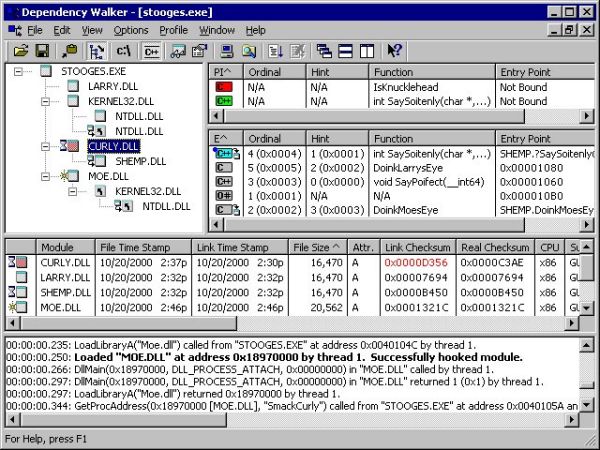Collapse the CURLY.DLL tree node
Viewport: 600px width, 450px height.
[x=47, y=146]
